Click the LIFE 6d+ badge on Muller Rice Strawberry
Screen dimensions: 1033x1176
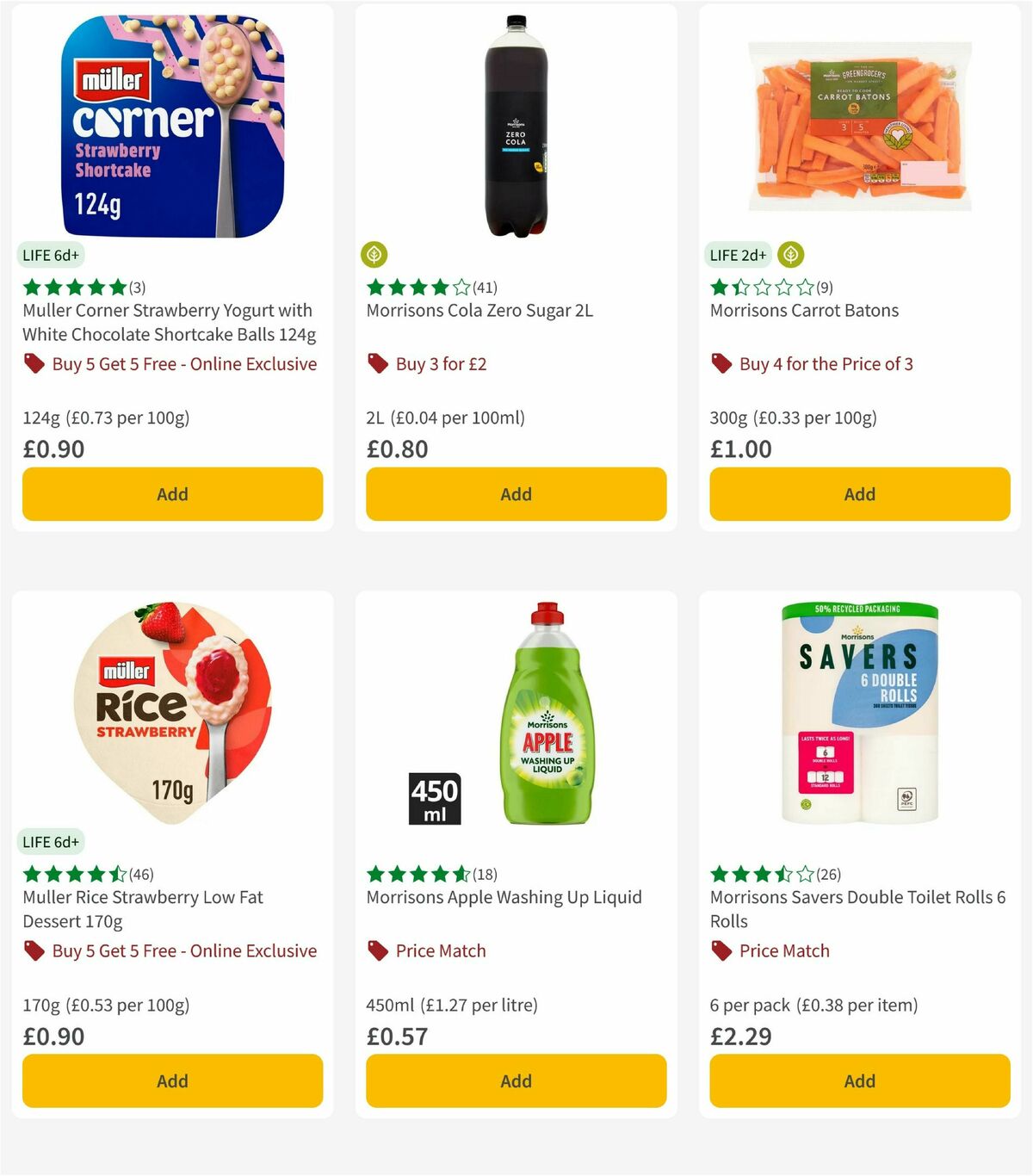click(52, 842)
